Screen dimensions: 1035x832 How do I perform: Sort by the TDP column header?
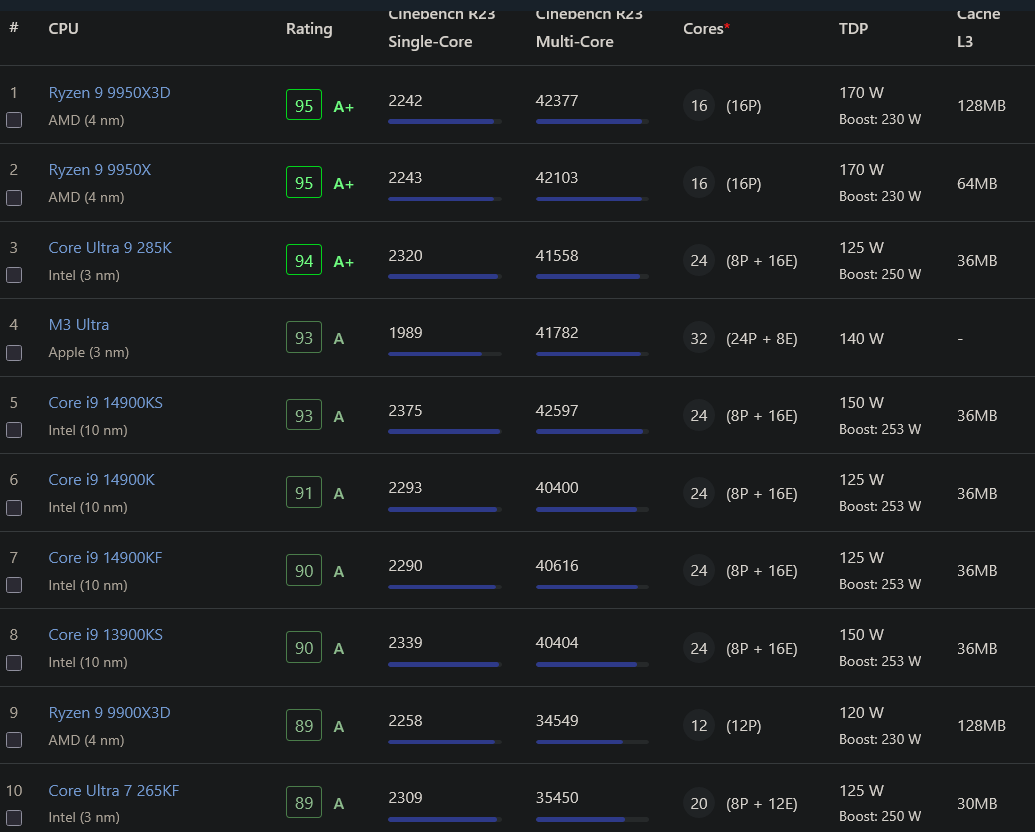pos(853,28)
